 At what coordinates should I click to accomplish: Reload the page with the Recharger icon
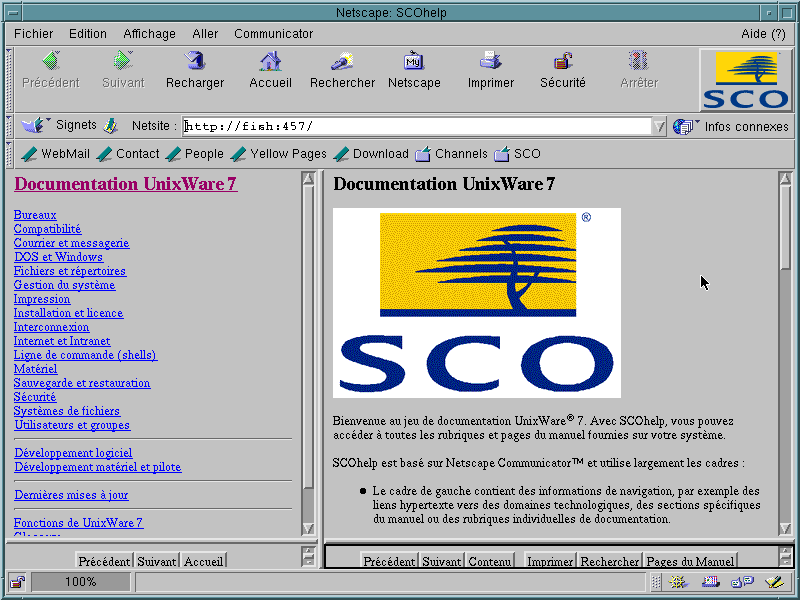195,61
